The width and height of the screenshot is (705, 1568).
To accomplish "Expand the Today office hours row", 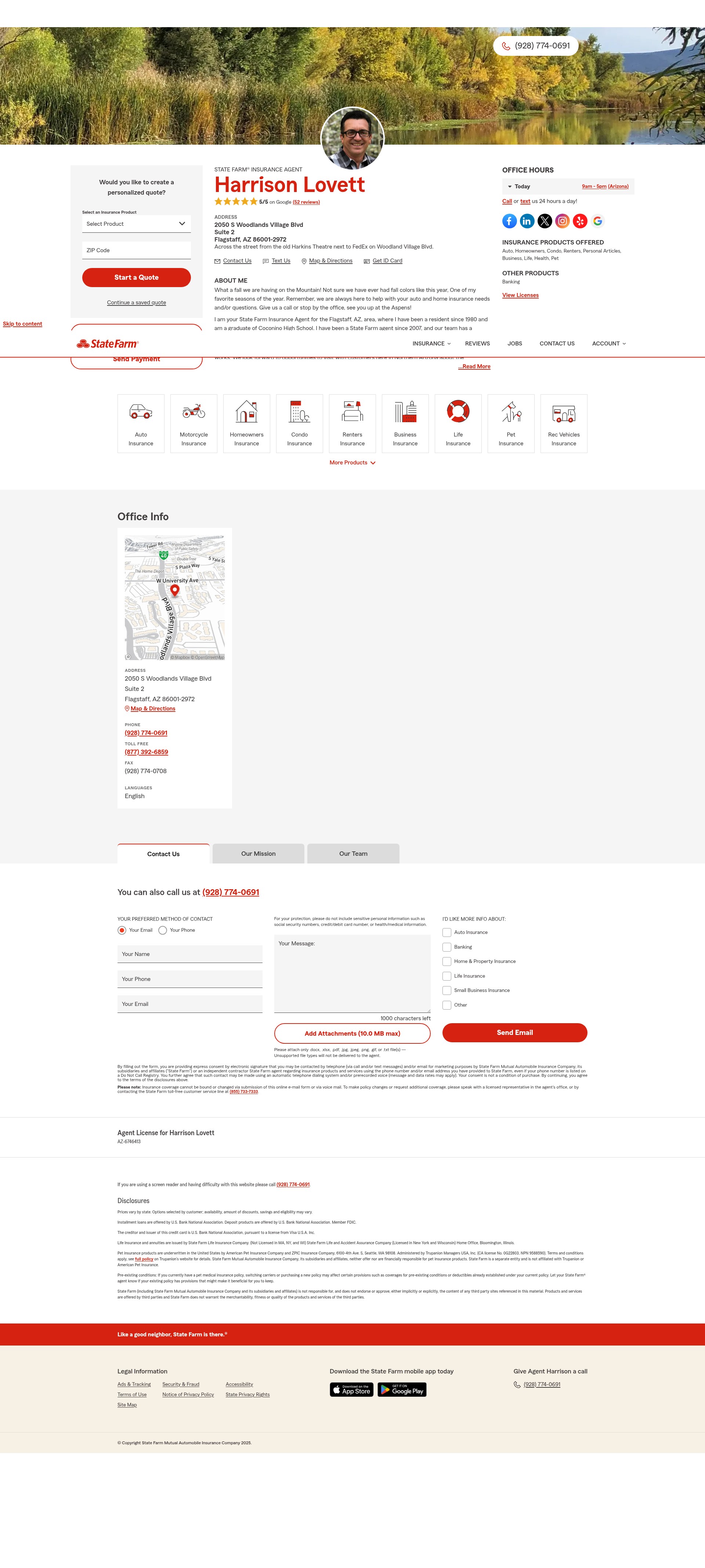I will coord(568,186).
